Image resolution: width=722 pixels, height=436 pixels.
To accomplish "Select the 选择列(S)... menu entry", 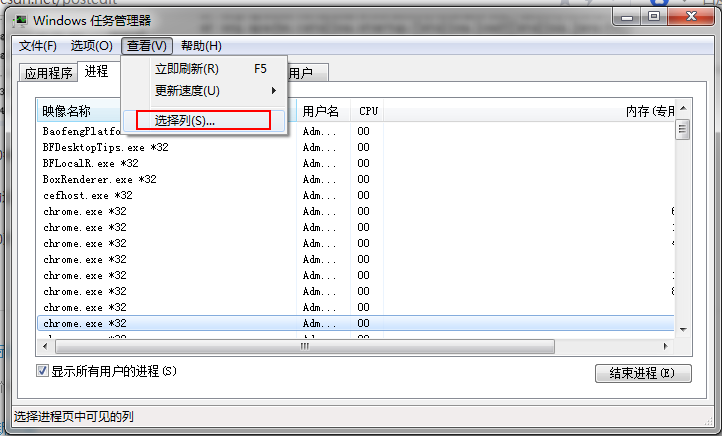I will (204, 121).
